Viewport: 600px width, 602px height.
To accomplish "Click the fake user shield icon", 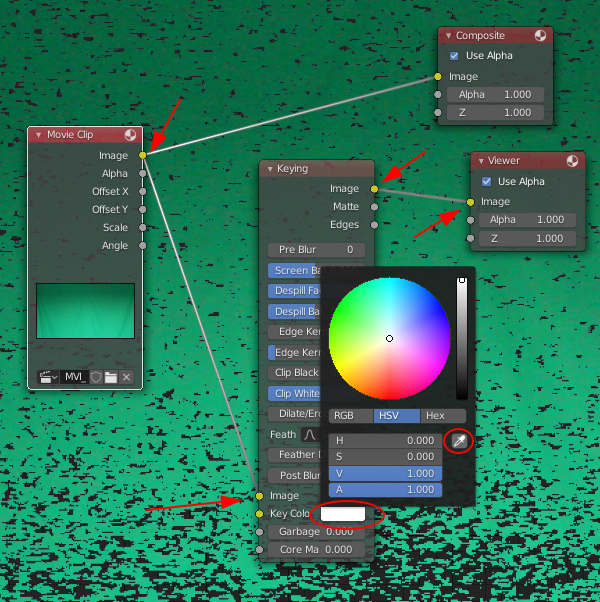I will pos(96,377).
